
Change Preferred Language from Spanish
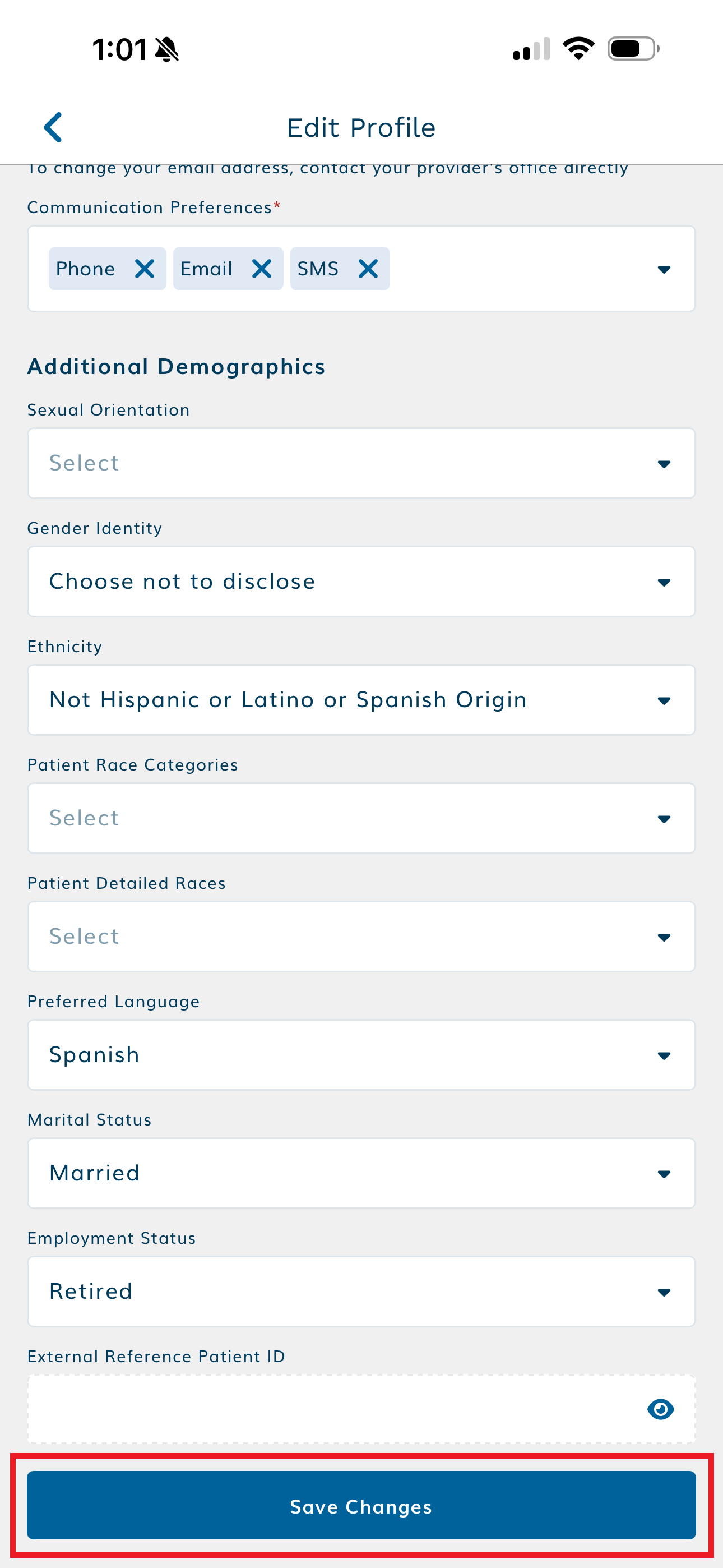[x=361, y=1055]
